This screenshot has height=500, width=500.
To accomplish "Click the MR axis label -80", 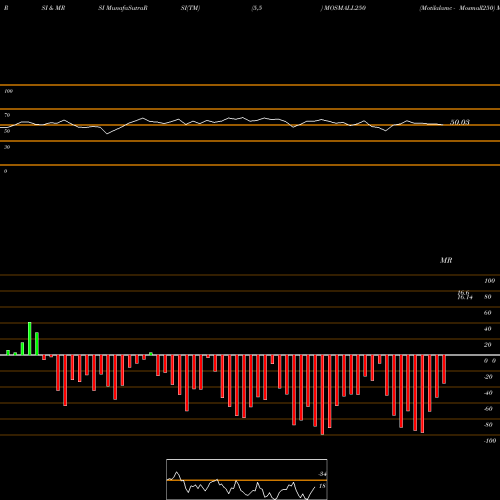I will coord(488,425).
